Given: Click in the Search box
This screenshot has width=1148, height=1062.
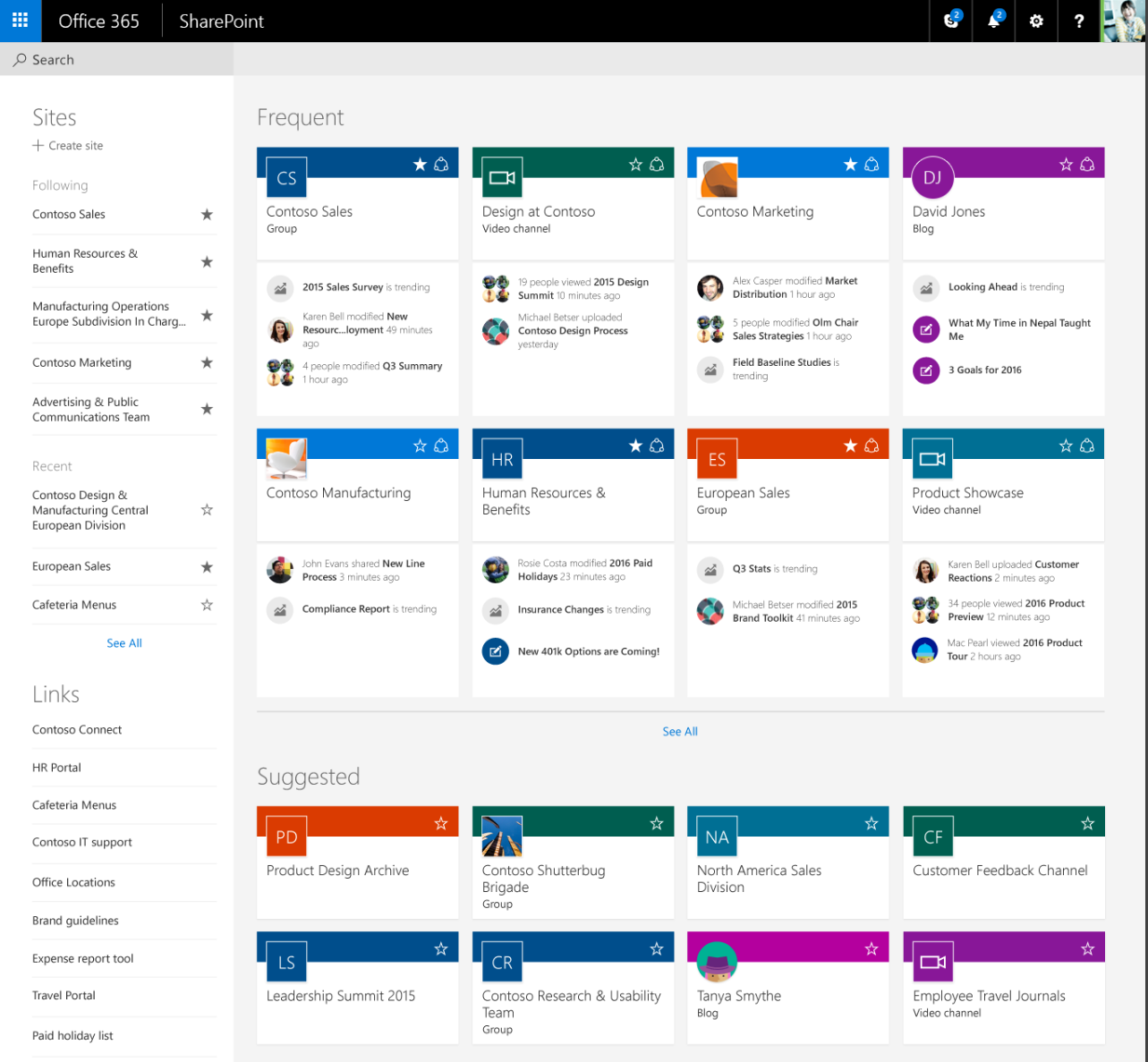Looking at the screenshot, I should 116,59.
